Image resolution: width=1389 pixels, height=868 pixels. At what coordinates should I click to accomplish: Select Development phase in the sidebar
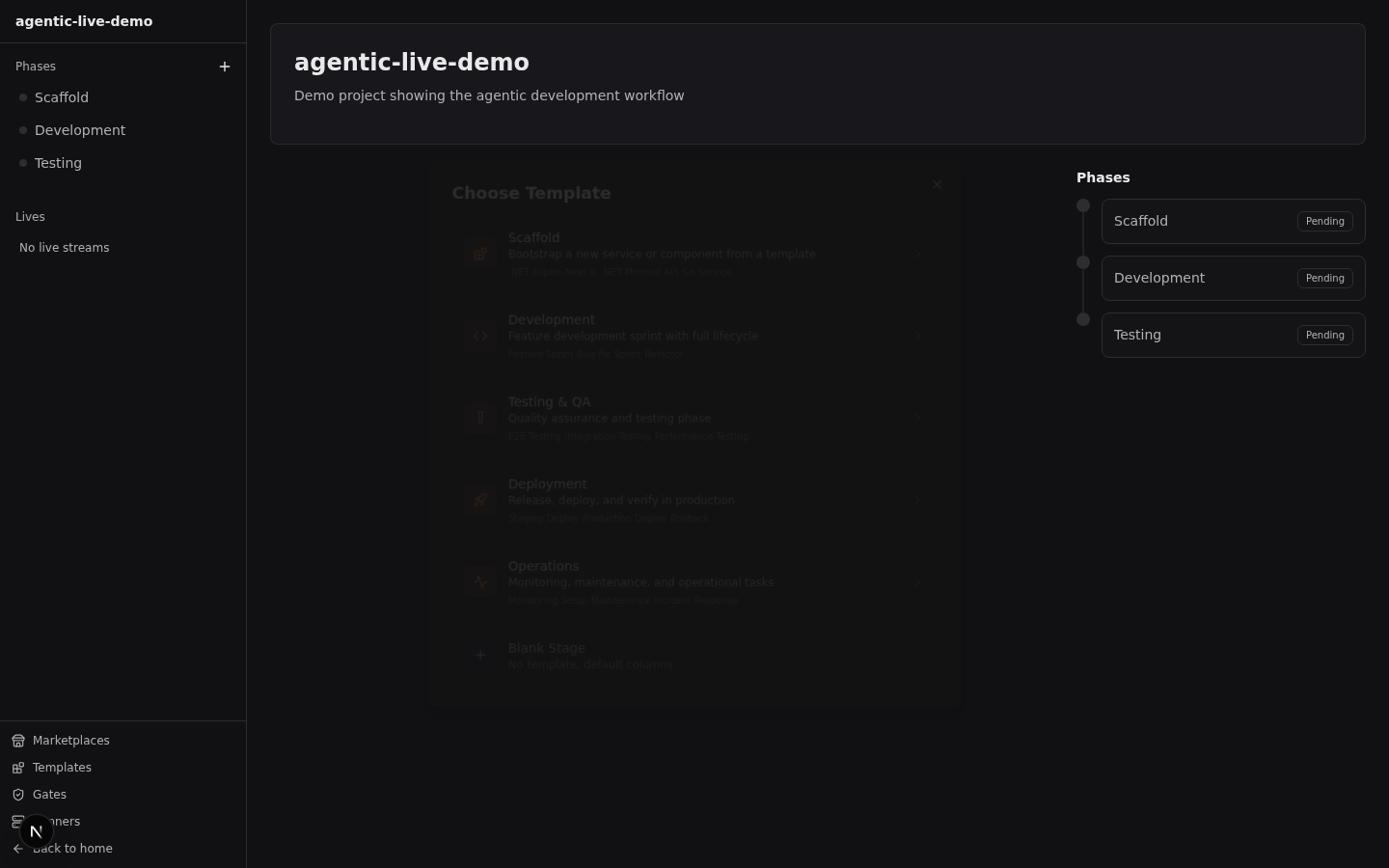(x=80, y=130)
